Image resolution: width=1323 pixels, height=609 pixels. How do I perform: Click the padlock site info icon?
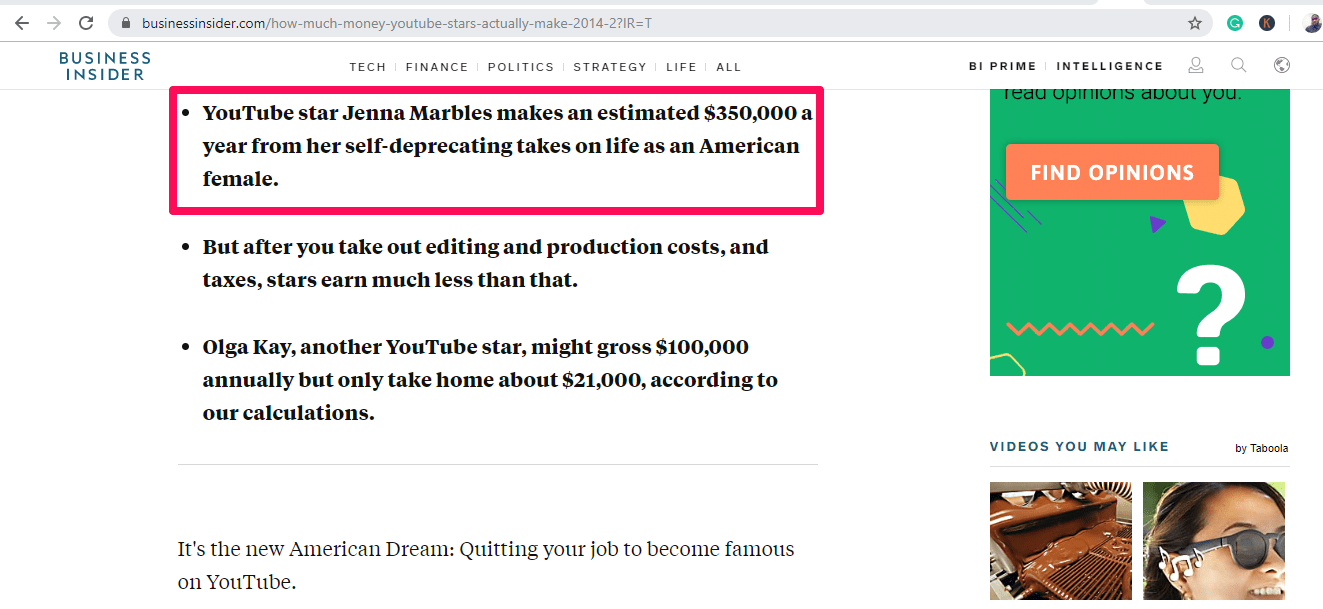pos(125,22)
